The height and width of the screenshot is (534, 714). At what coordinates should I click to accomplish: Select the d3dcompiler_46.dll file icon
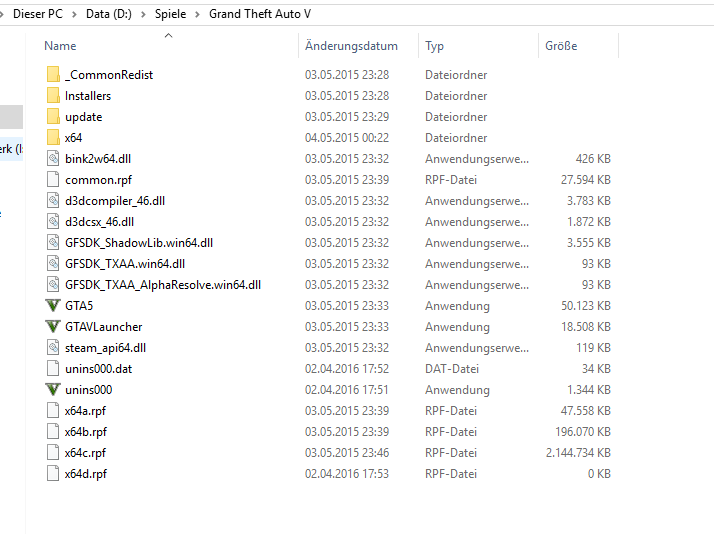point(53,200)
